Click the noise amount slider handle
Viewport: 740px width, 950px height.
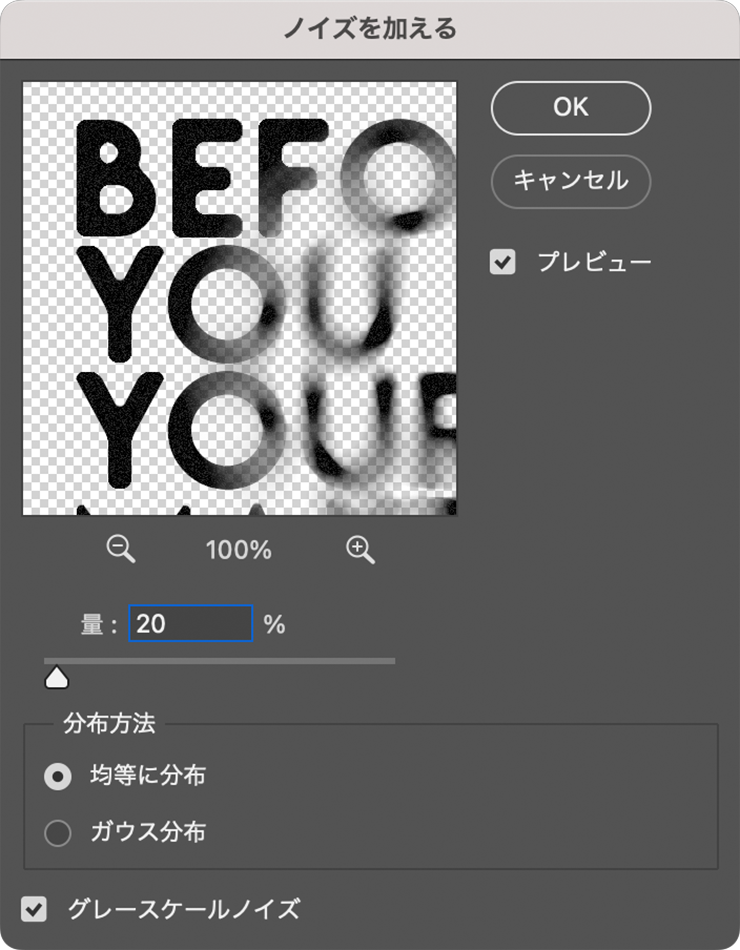[57, 678]
